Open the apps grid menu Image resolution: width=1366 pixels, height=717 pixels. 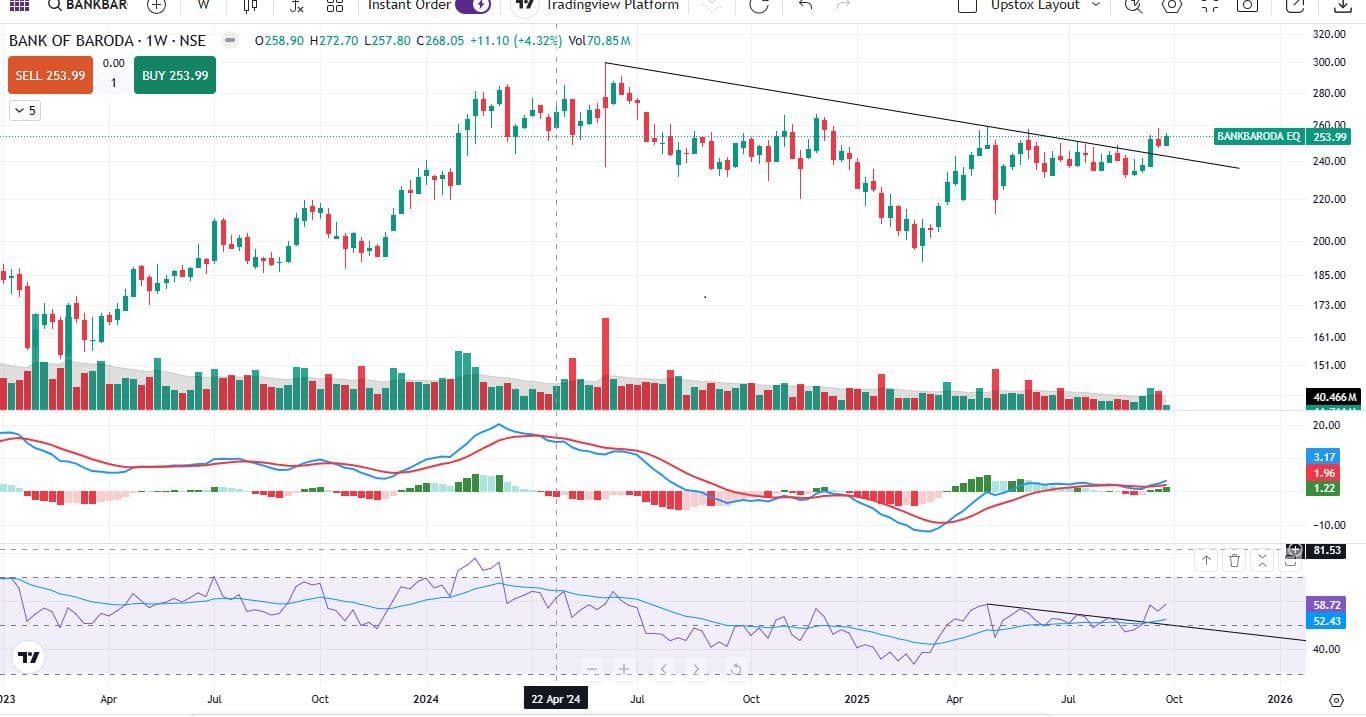coord(19,5)
